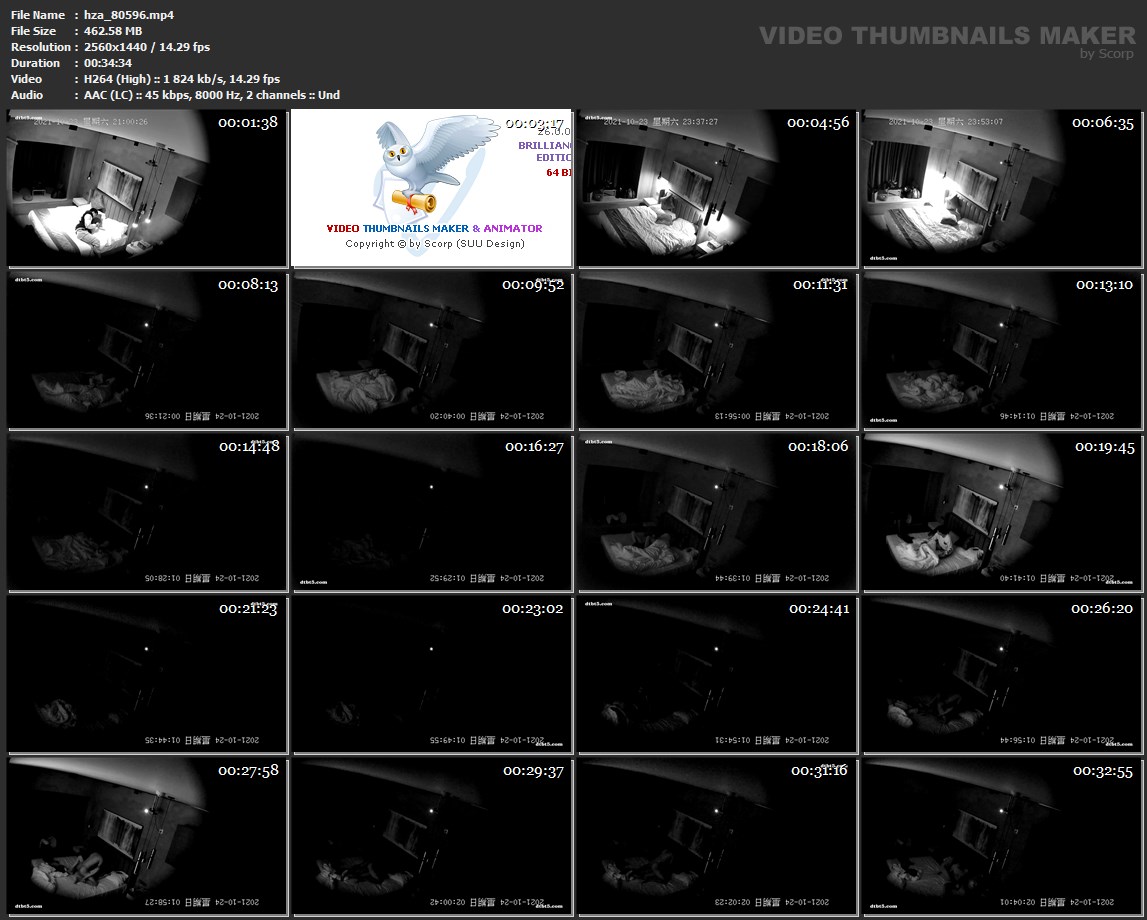Viewport: 1147px width, 920px height.
Task: Click the frame marked 00:29:37
Action: click(x=432, y=836)
